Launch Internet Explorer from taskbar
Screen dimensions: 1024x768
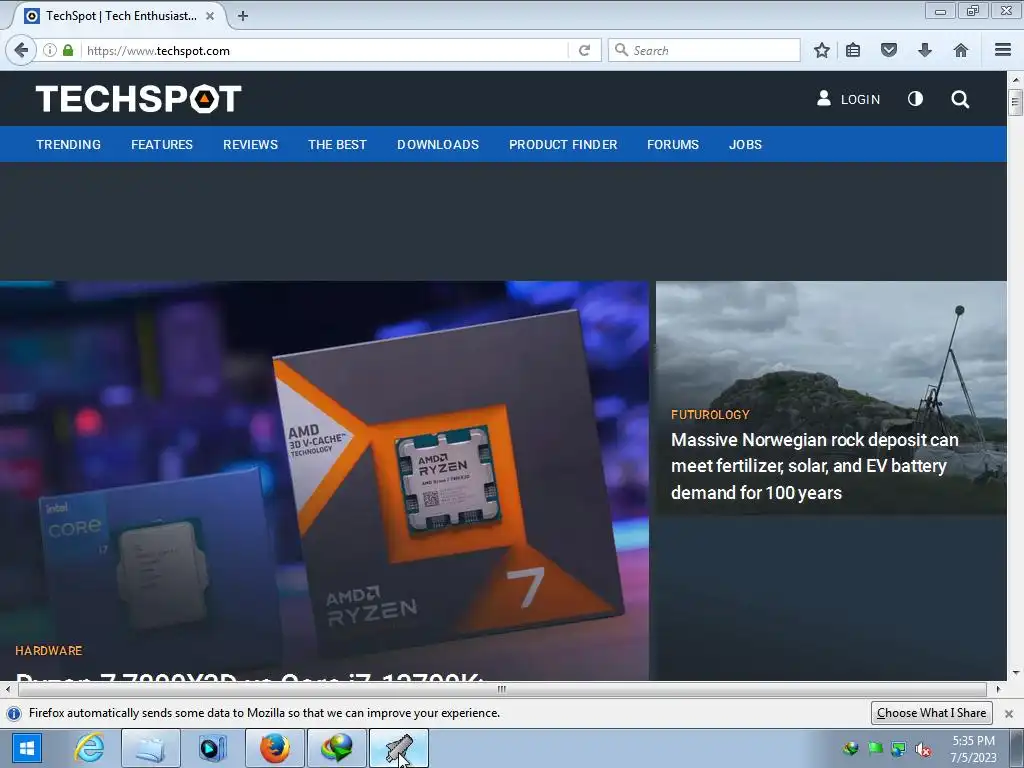89,748
